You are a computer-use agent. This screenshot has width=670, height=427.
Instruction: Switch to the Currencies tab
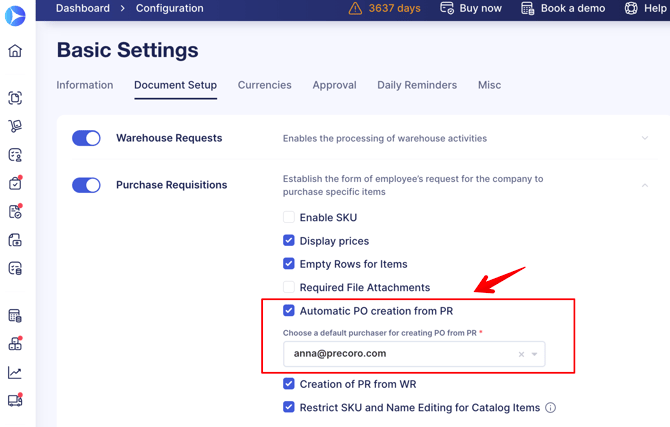(x=264, y=85)
